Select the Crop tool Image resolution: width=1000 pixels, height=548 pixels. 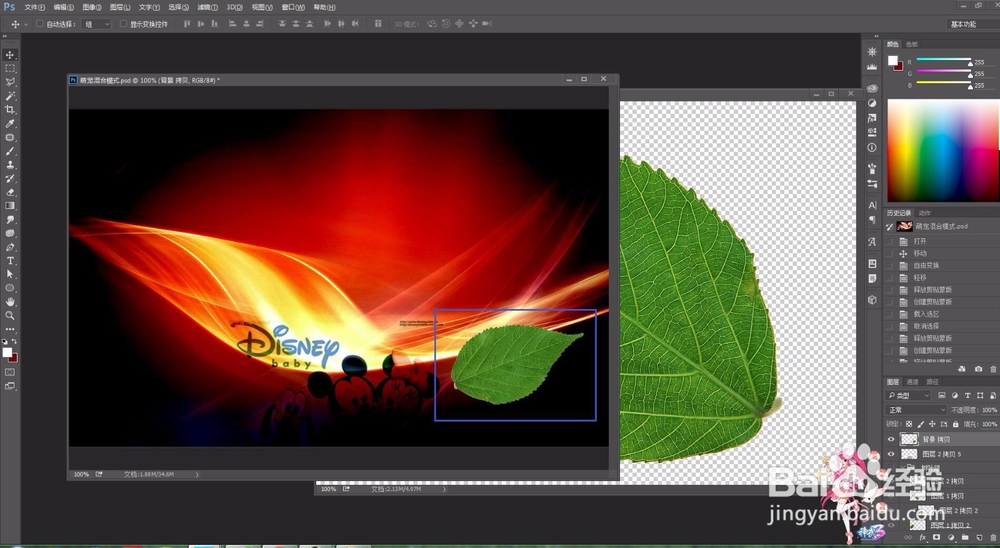pyautogui.click(x=10, y=110)
